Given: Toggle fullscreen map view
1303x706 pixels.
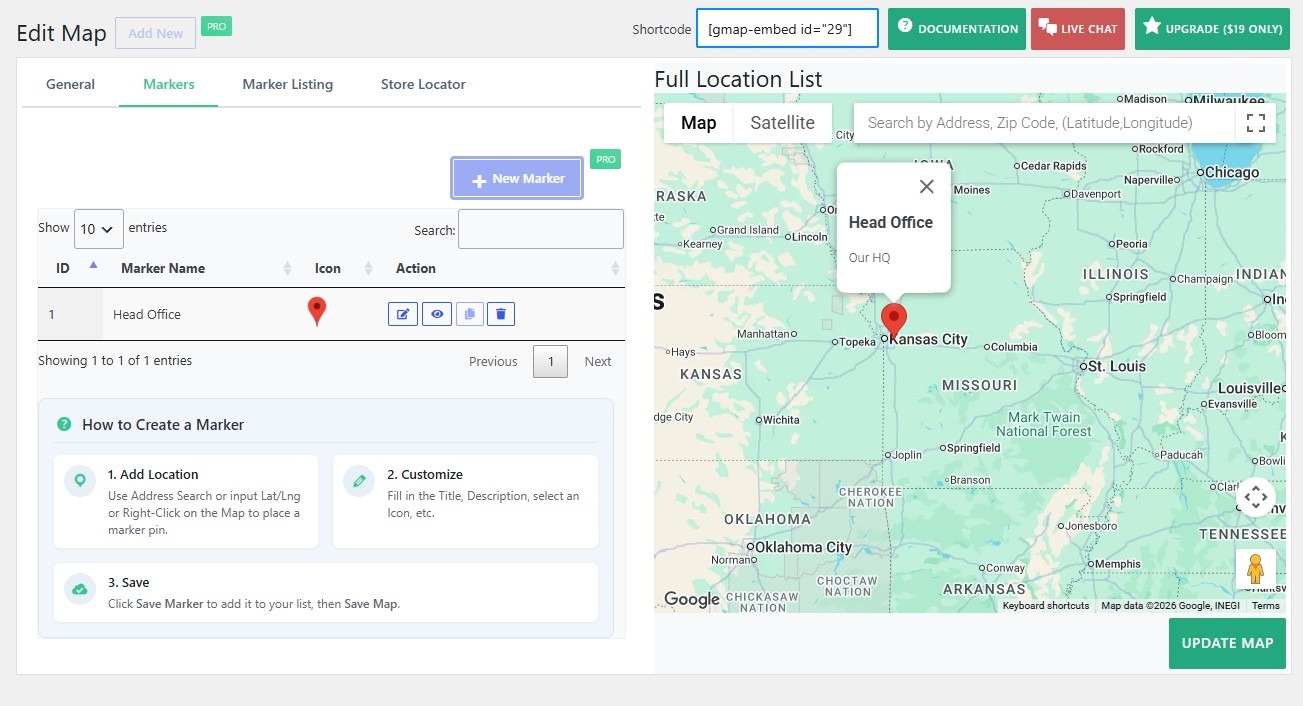Looking at the screenshot, I should pyautogui.click(x=1256, y=123).
